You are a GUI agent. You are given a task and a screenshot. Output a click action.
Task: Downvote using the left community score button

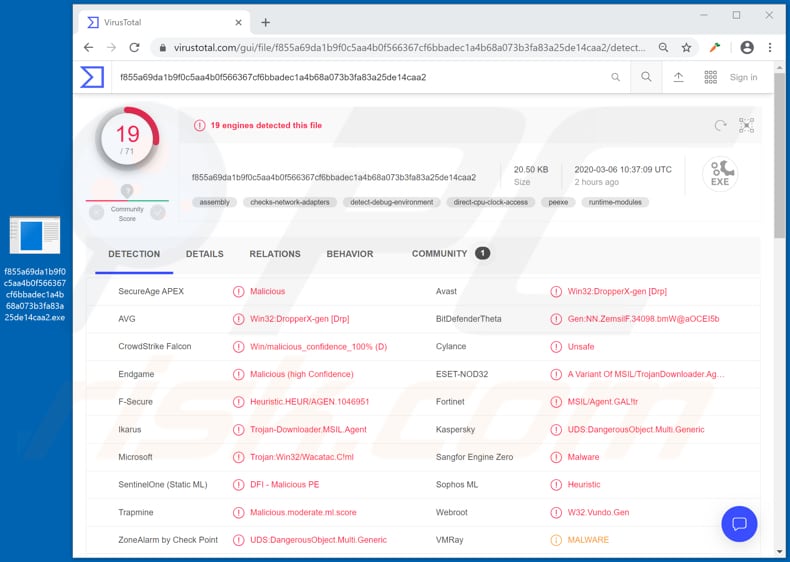[96, 212]
